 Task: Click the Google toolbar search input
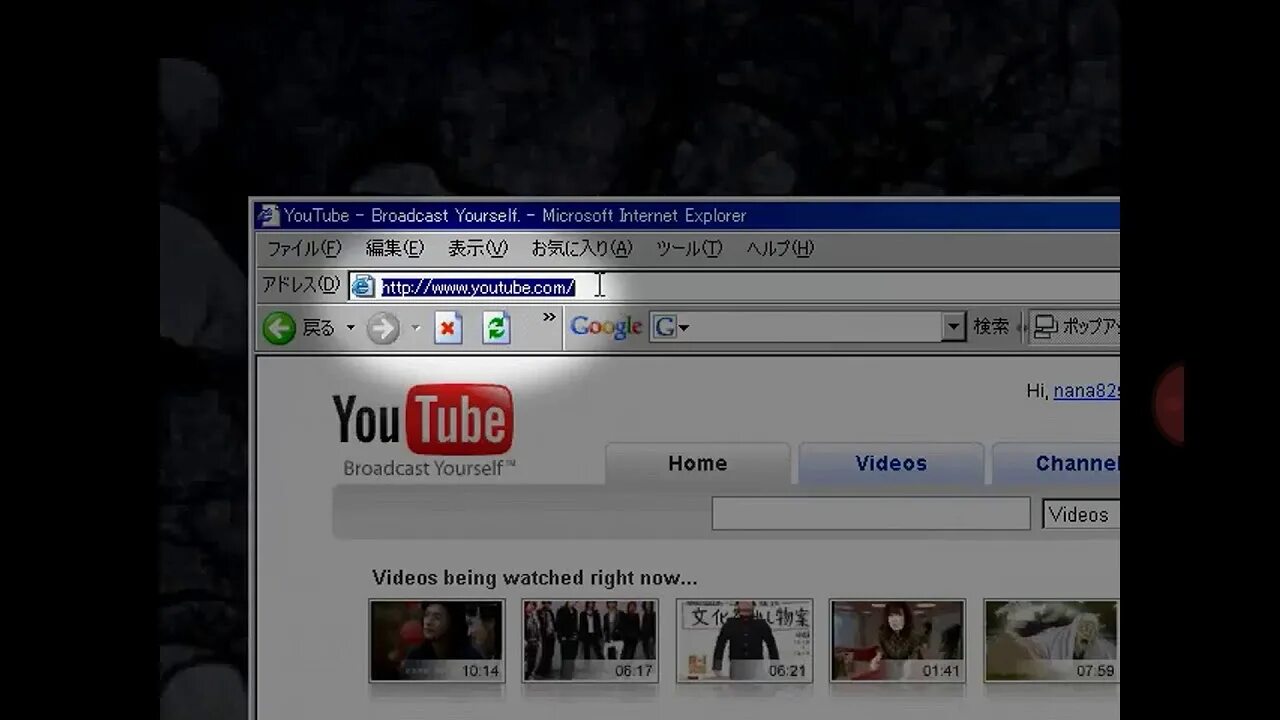(809, 327)
